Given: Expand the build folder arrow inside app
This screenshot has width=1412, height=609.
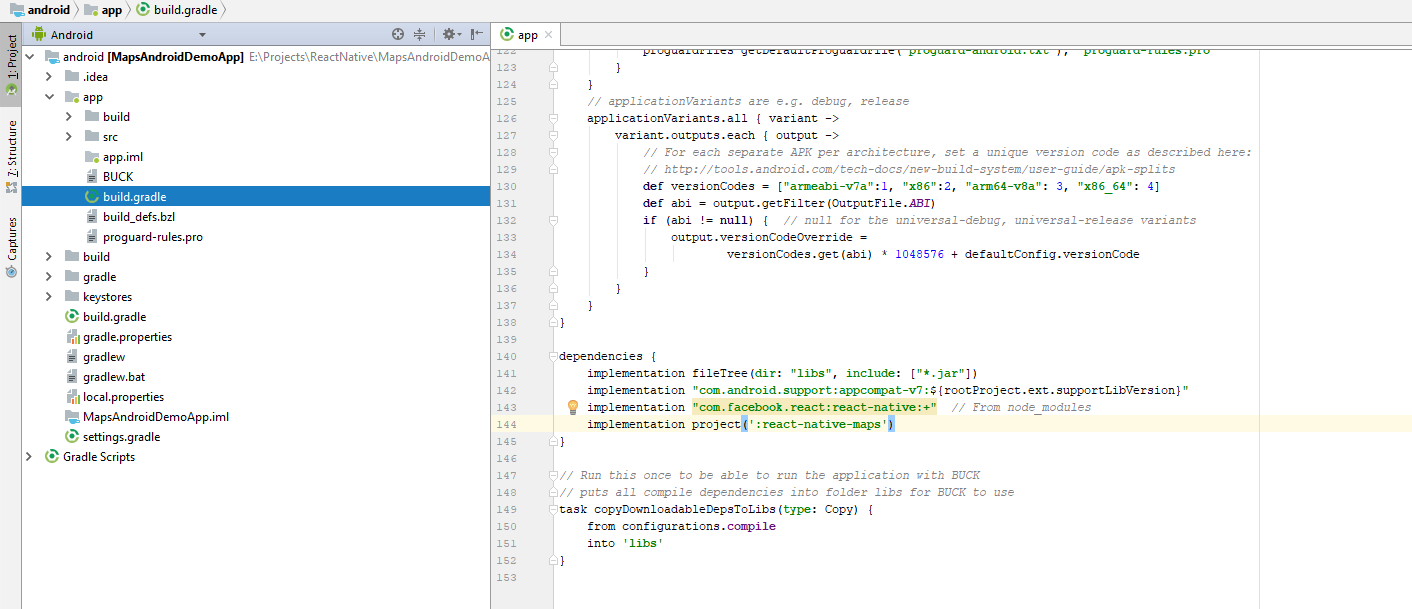Looking at the screenshot, I should [x=69, y=117].
